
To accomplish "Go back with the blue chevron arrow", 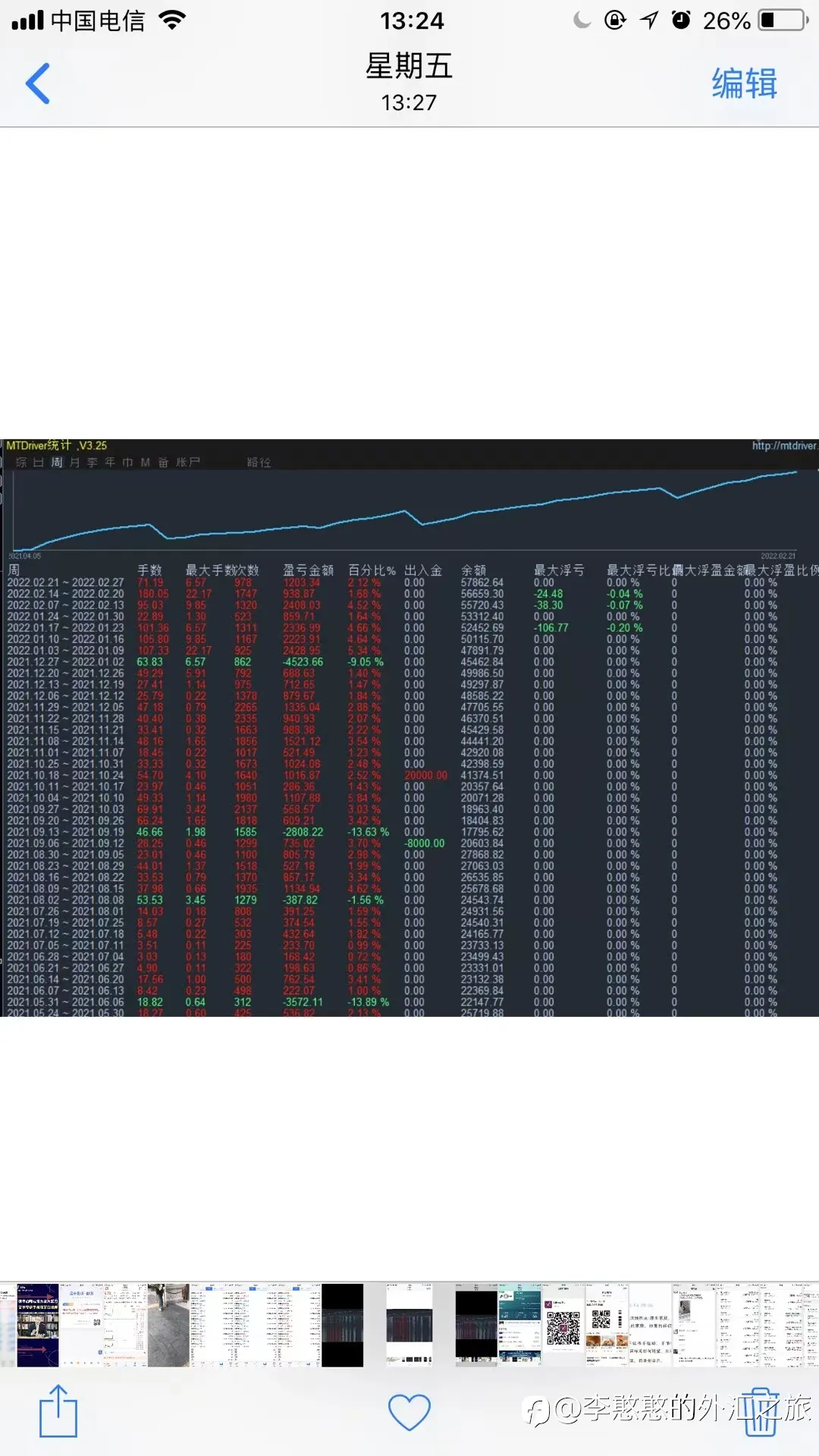I will [x=38, y=83].
